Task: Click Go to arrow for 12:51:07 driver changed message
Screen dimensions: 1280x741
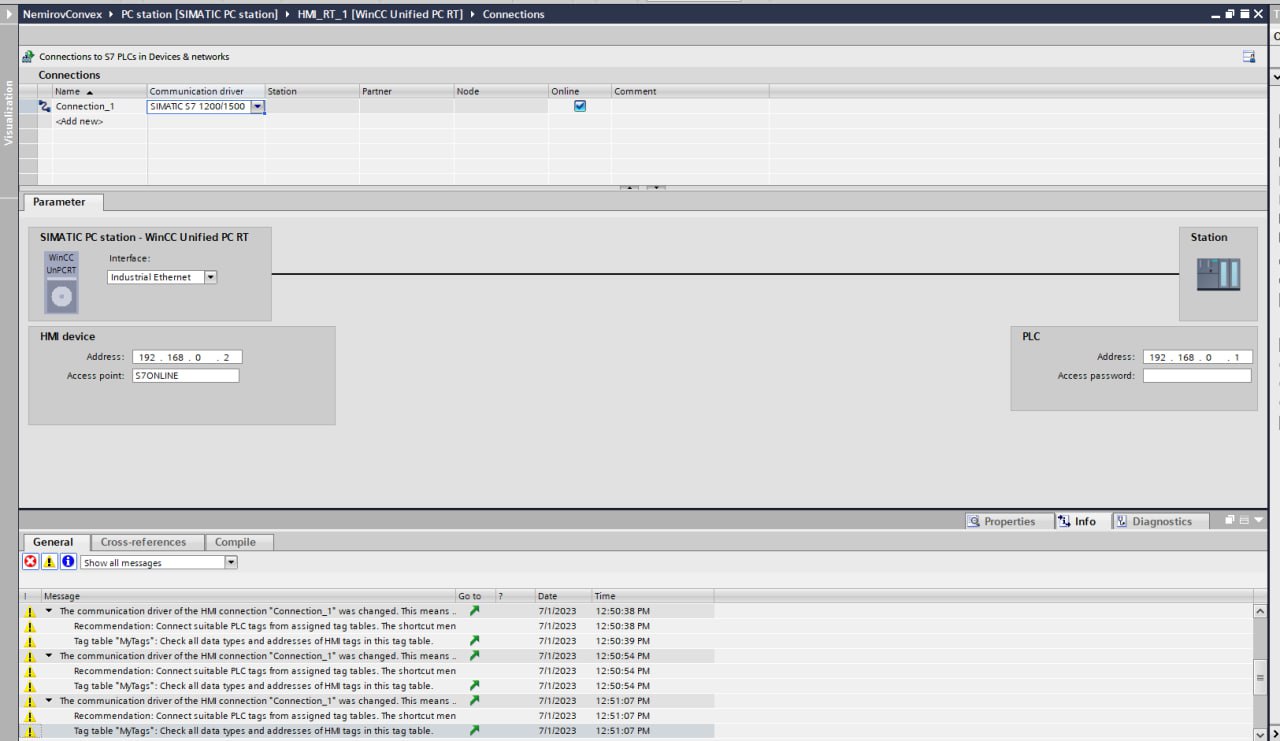Action: click(474, 701)
